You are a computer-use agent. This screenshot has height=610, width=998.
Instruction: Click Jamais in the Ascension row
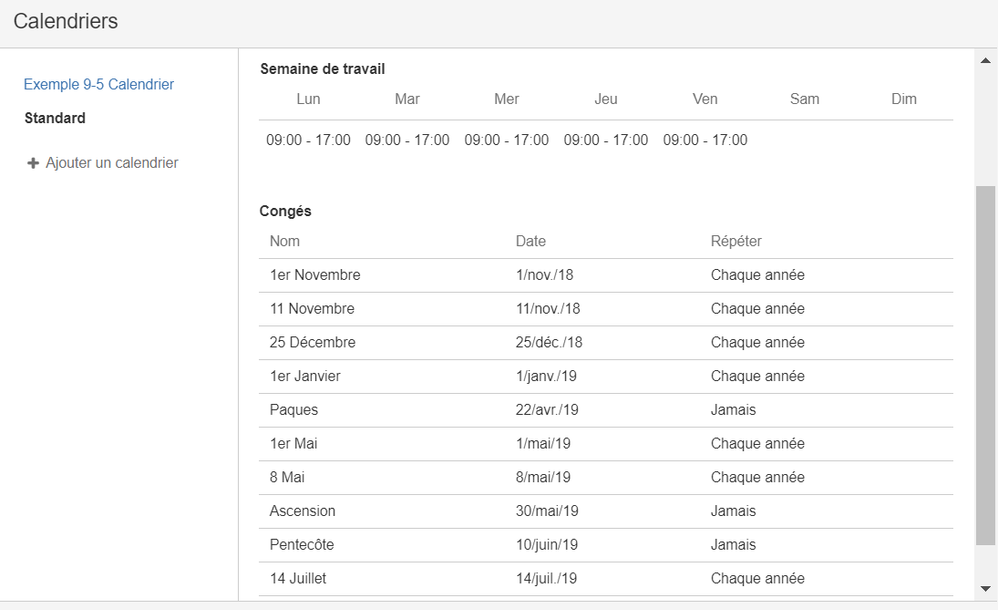[x=733, y=511]
